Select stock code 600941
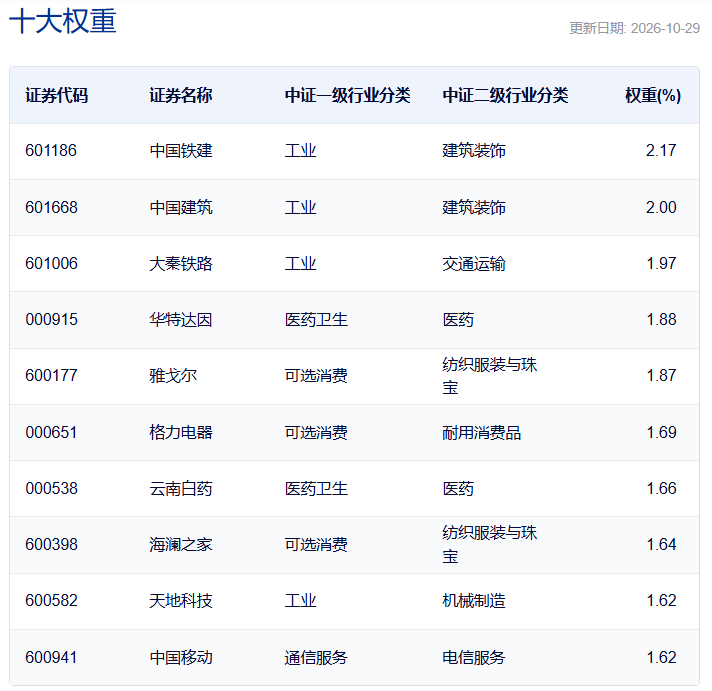The image size is (712, 691). (x=51, y=657)
